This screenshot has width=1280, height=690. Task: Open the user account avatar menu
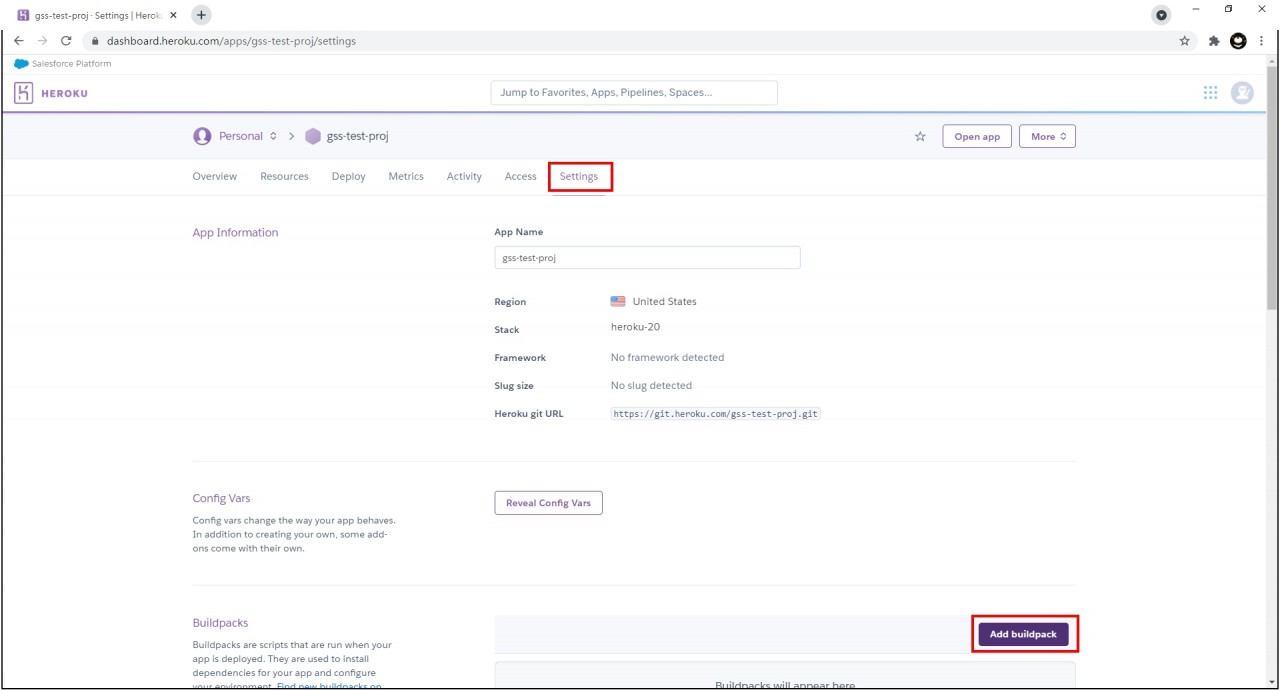click(x=1242, y=93)
